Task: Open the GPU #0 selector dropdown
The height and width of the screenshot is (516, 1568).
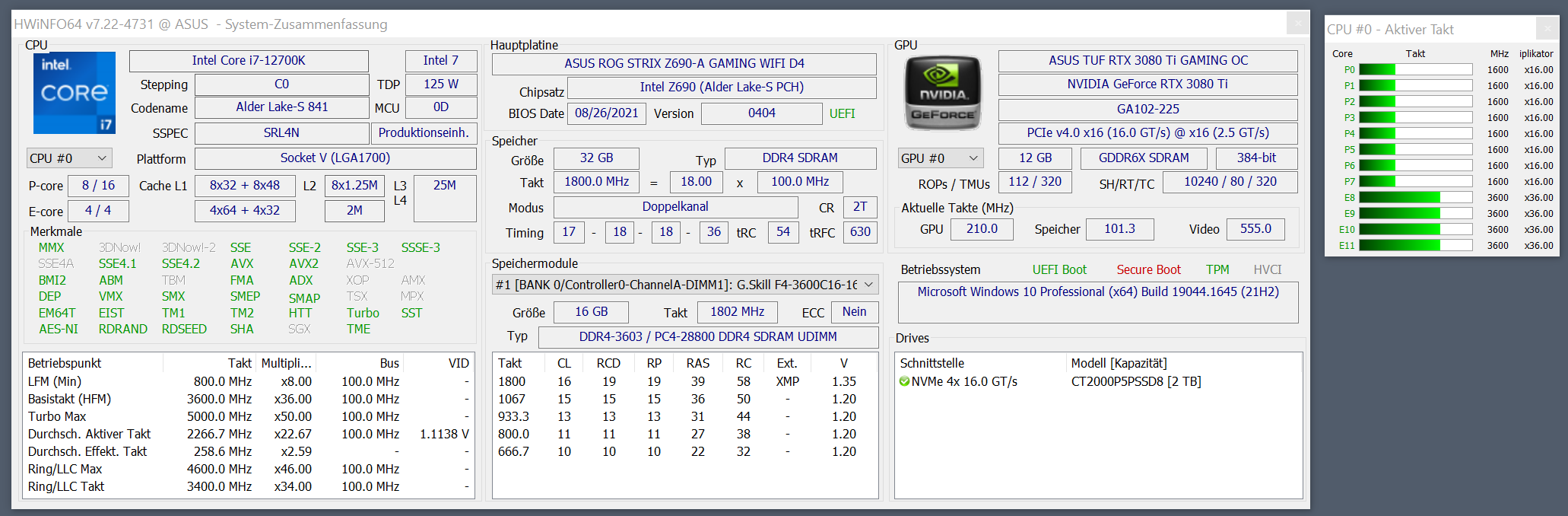Action: coord(940,158)
